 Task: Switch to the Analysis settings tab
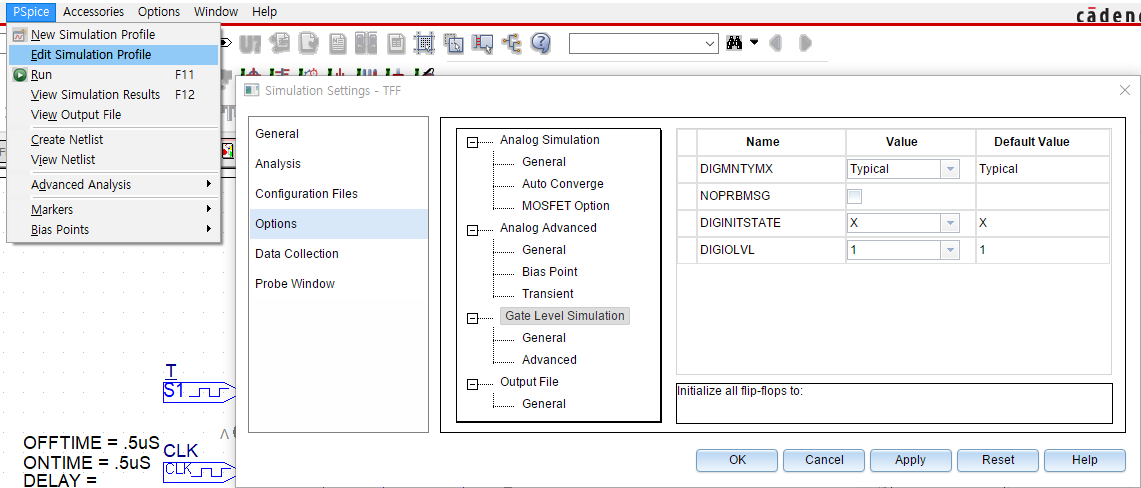coord(338,164)
